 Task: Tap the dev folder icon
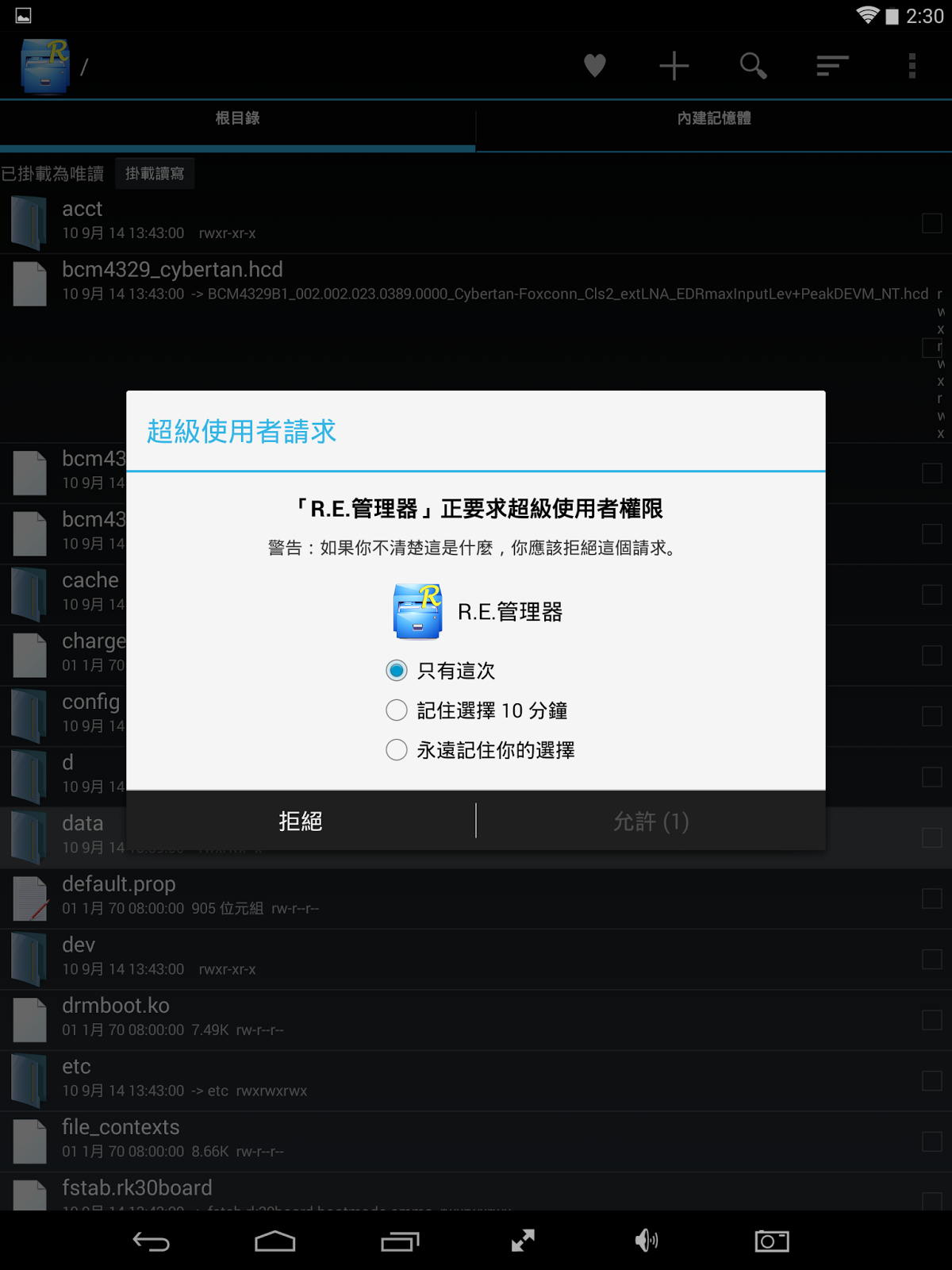(x=29, y=959)
